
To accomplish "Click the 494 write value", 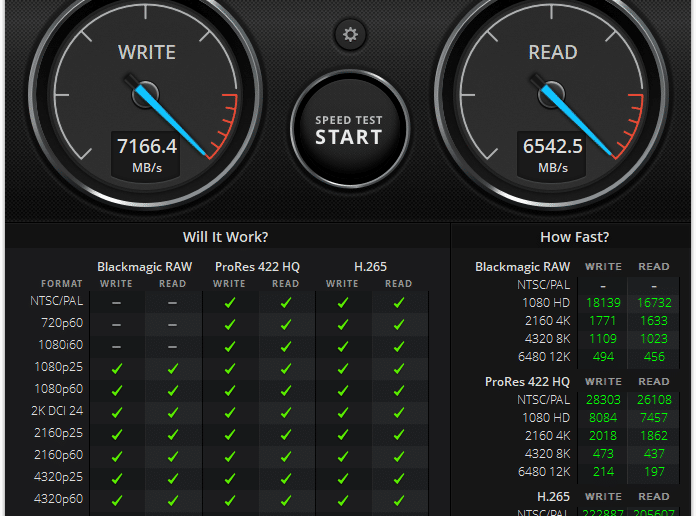I will pos(603,357).
